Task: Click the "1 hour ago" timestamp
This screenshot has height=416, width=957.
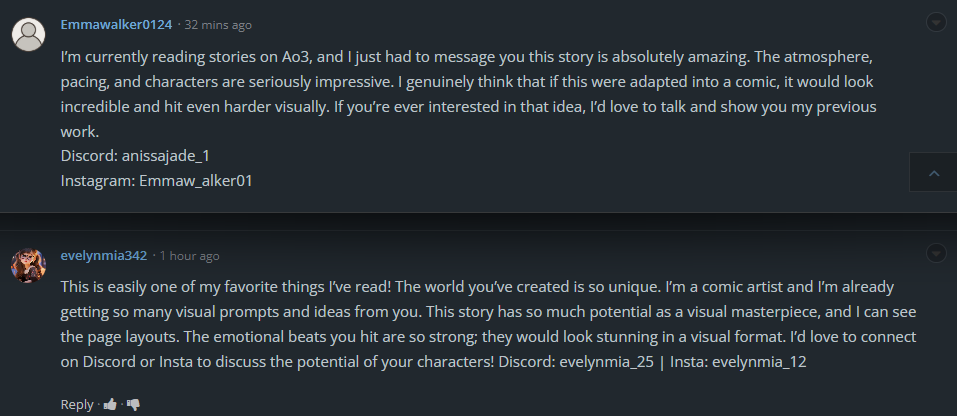Action: [x=189, y=256]
